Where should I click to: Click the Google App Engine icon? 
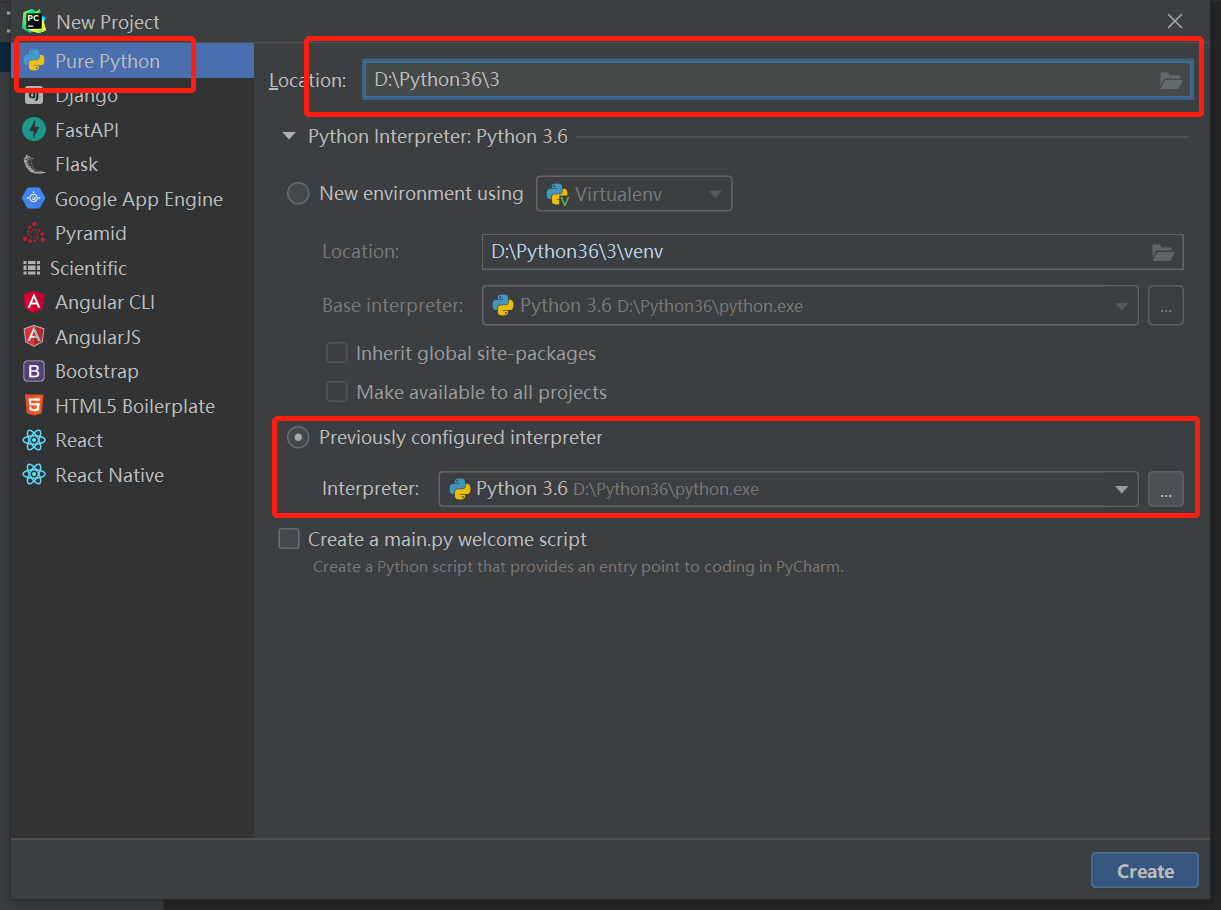pos(35,199)
